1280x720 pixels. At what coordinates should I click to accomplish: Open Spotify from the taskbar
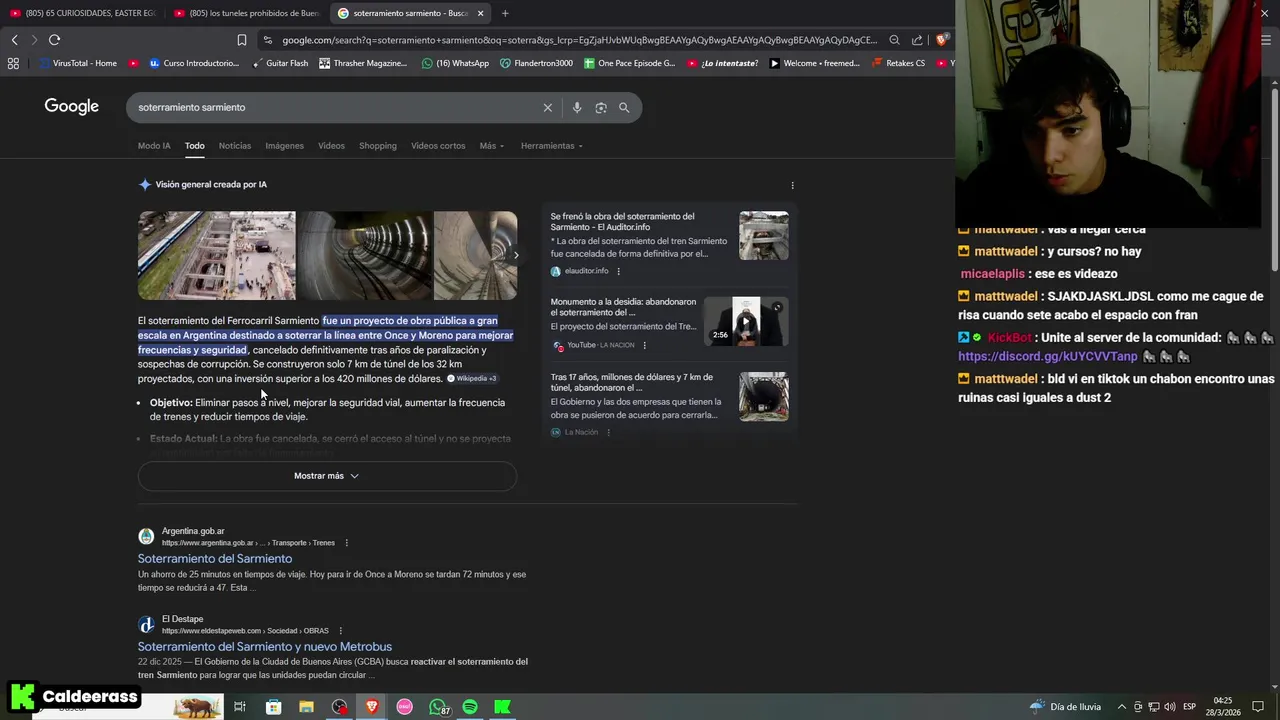tap(470, 707)
